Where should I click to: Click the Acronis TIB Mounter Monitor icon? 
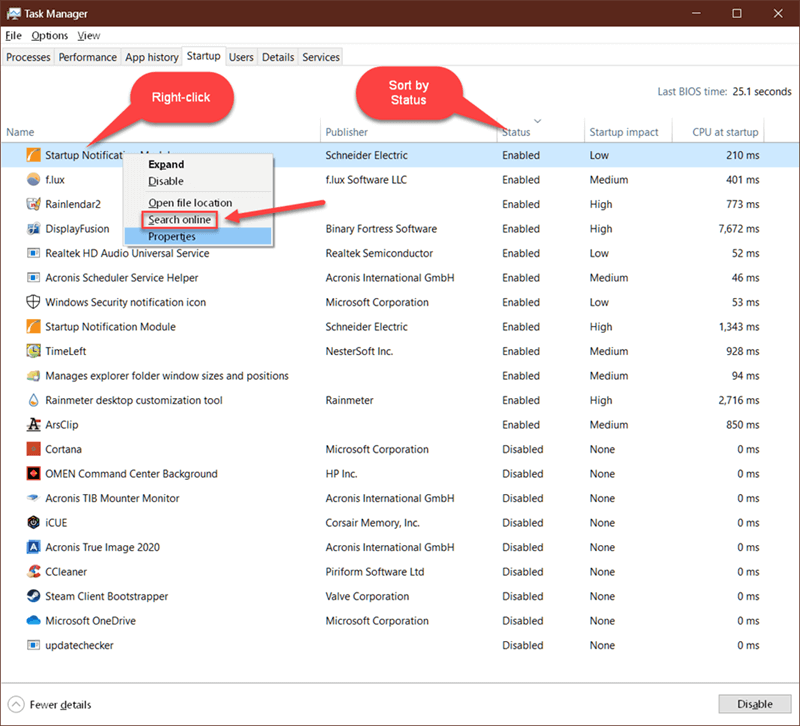coord(33,498)
